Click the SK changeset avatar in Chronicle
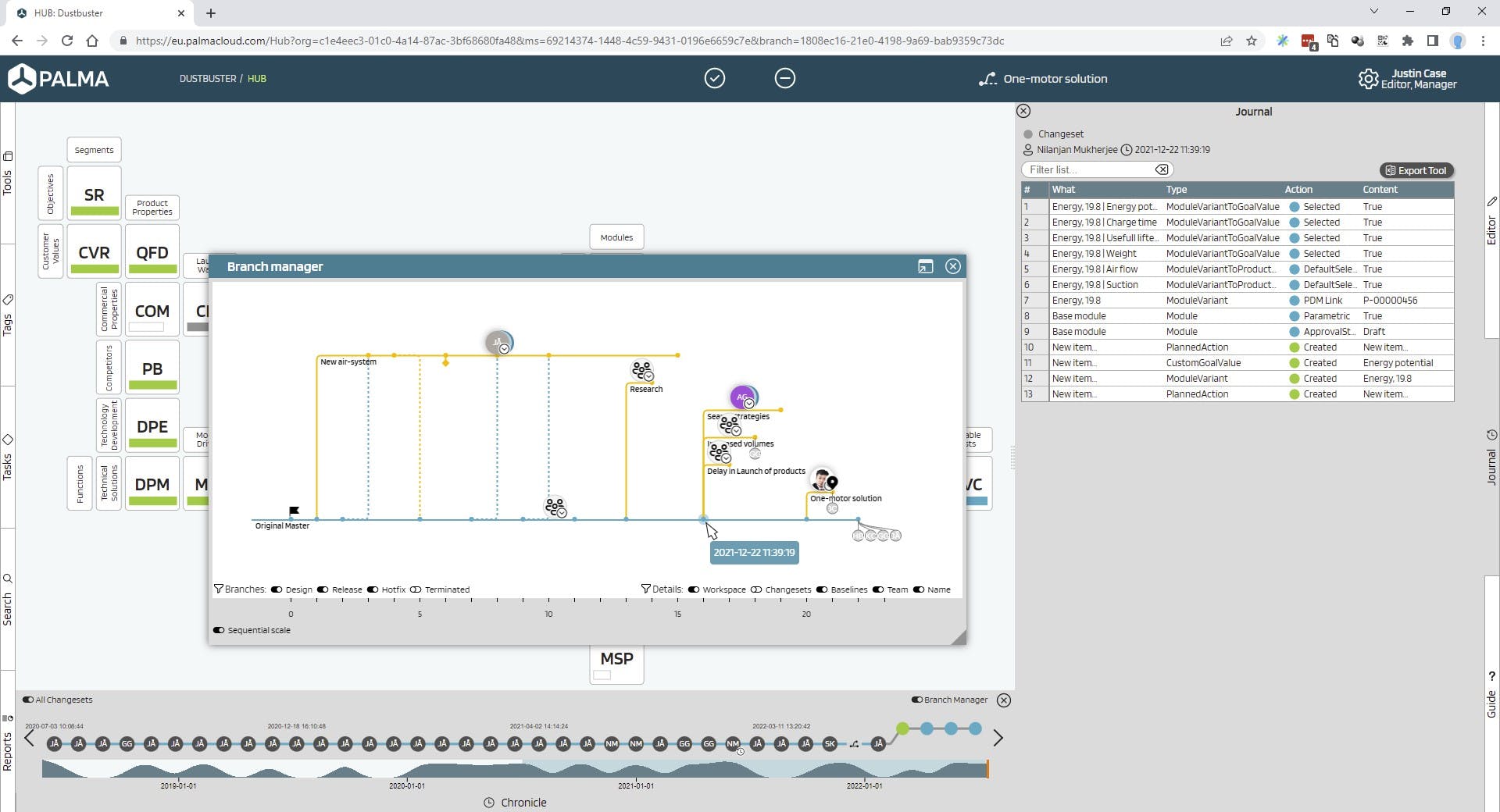The width and height of the screenshot is (1500, 812). tap(830, 744)
